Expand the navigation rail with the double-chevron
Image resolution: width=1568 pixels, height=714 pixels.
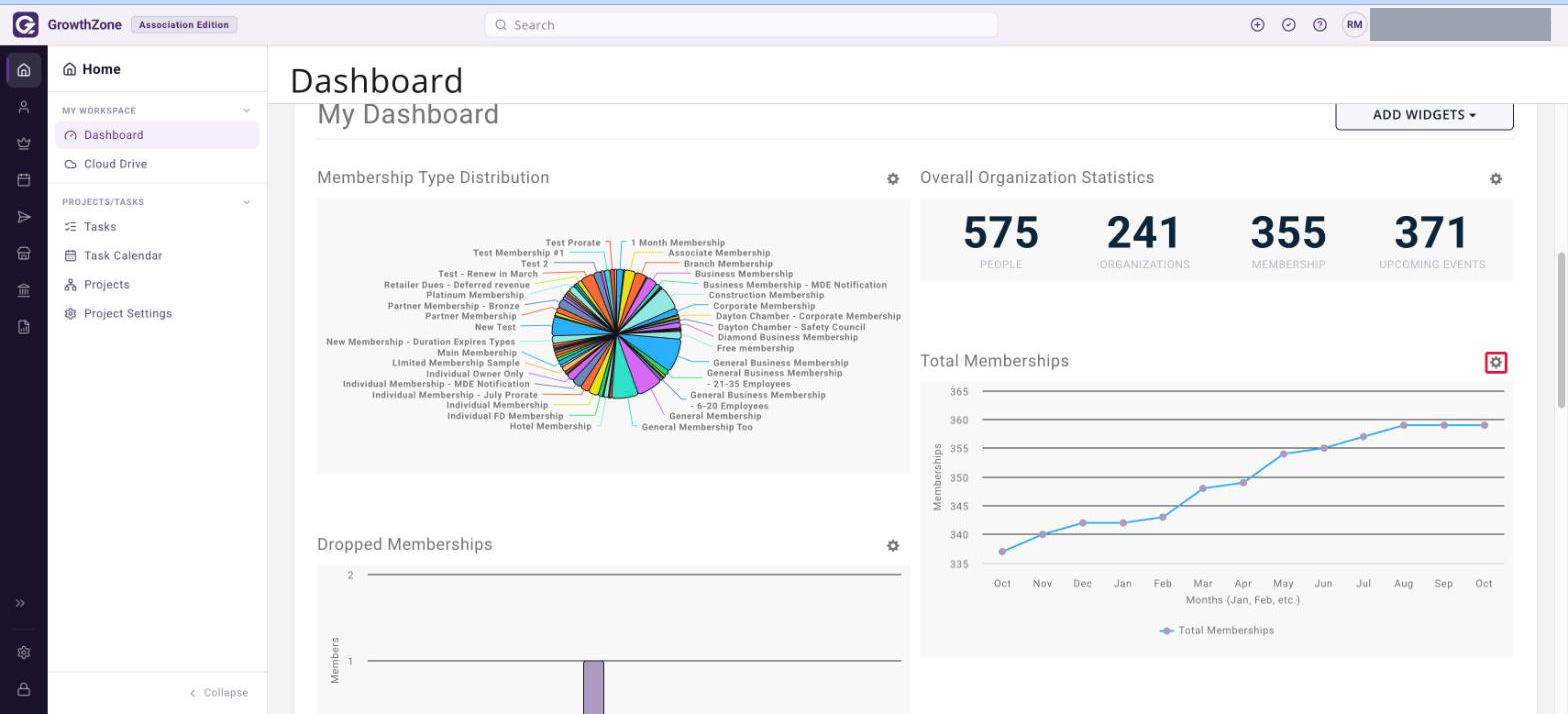[x=20, y=603]
